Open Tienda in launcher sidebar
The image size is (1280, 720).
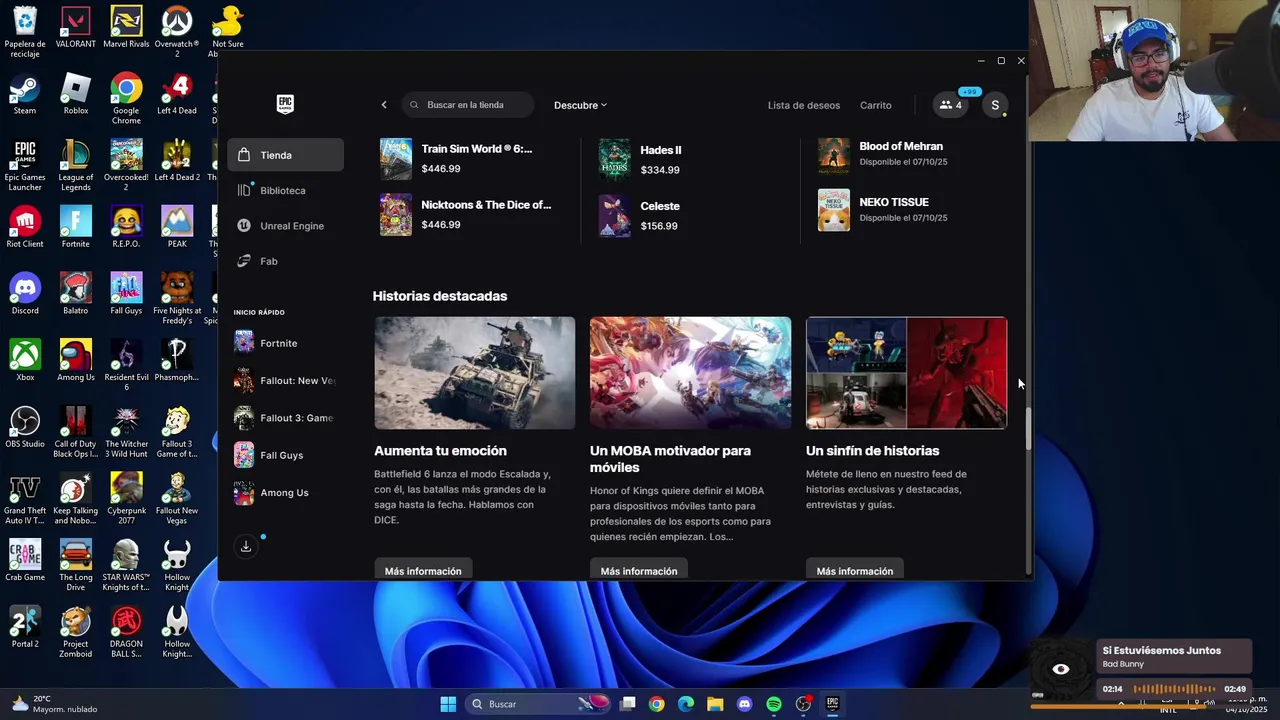[x=286, y=155]
